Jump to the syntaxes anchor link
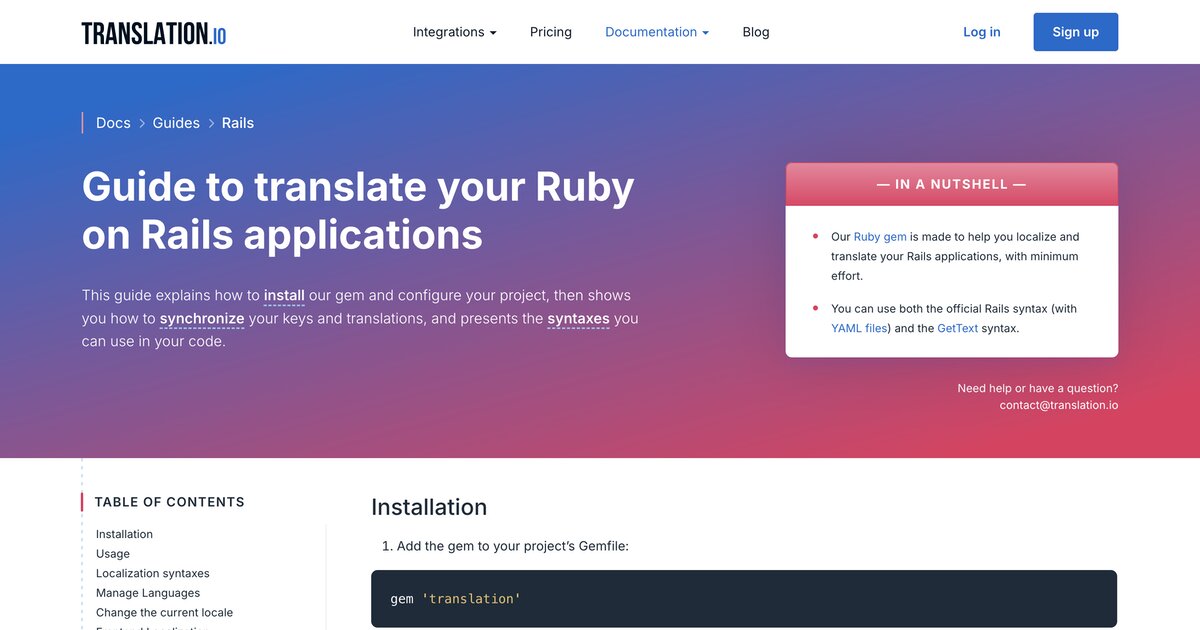 tap(578, 319)
